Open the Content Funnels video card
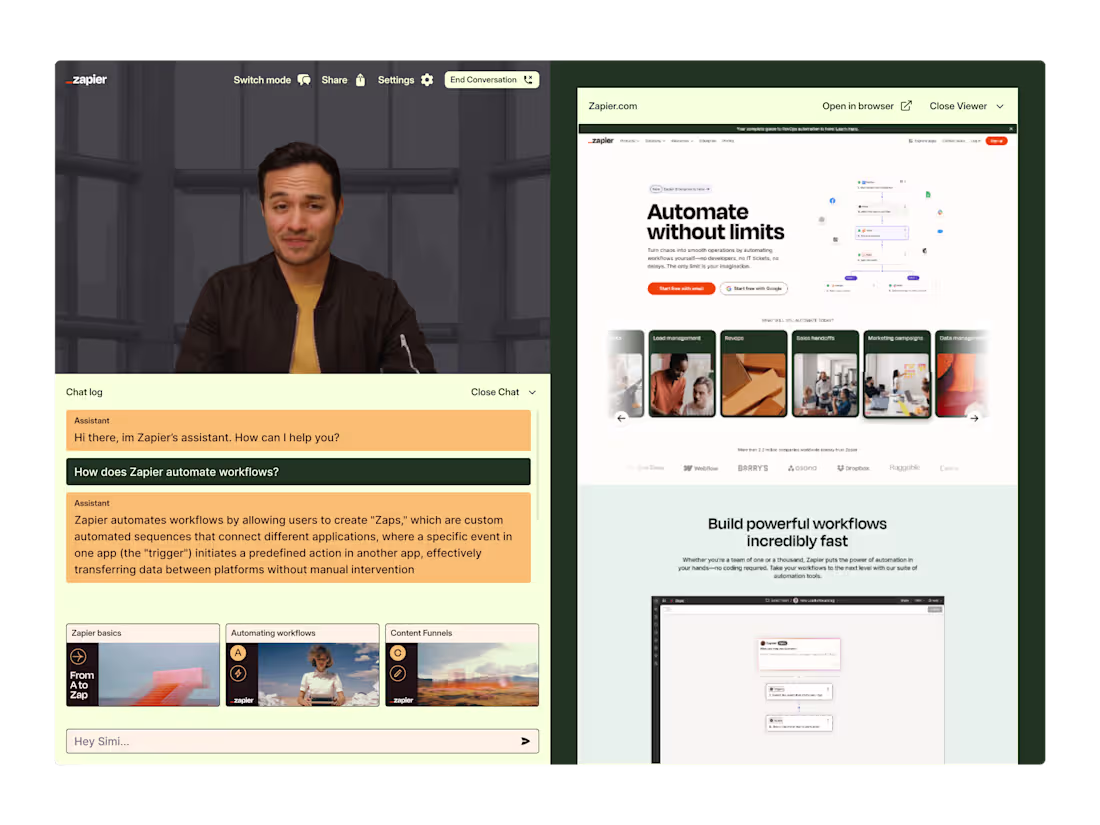1100x825 pixels. (462, 664)
